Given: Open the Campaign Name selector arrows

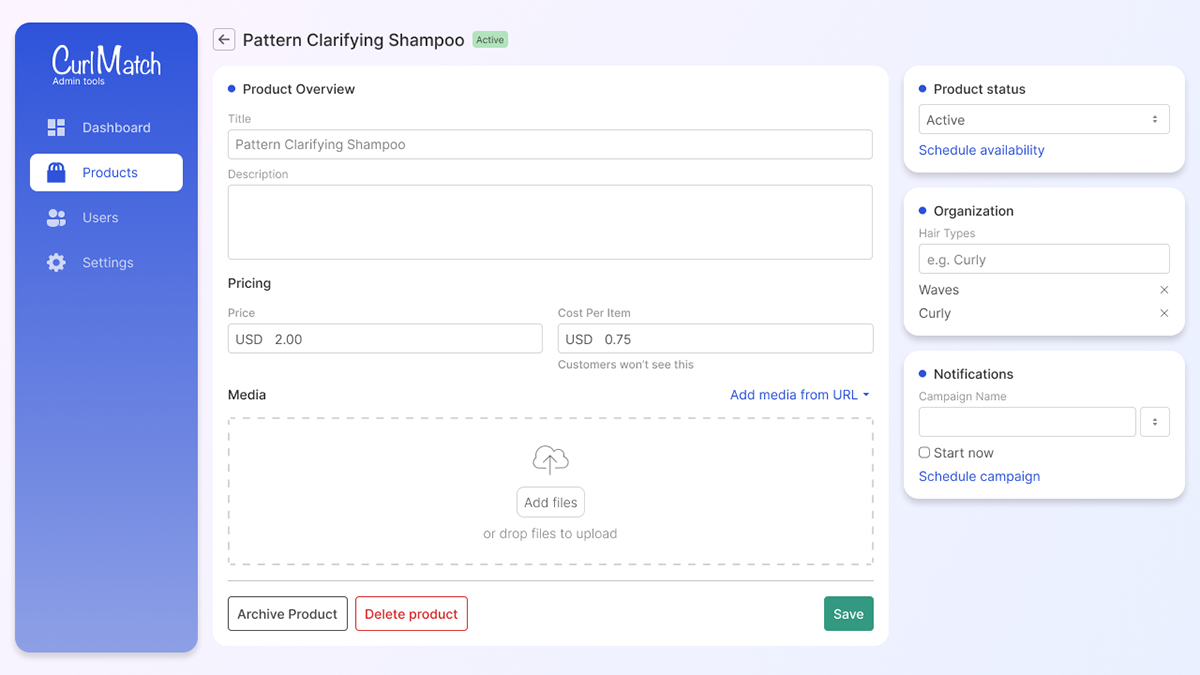Looking at the screenshot, I should click(1155, 422).
